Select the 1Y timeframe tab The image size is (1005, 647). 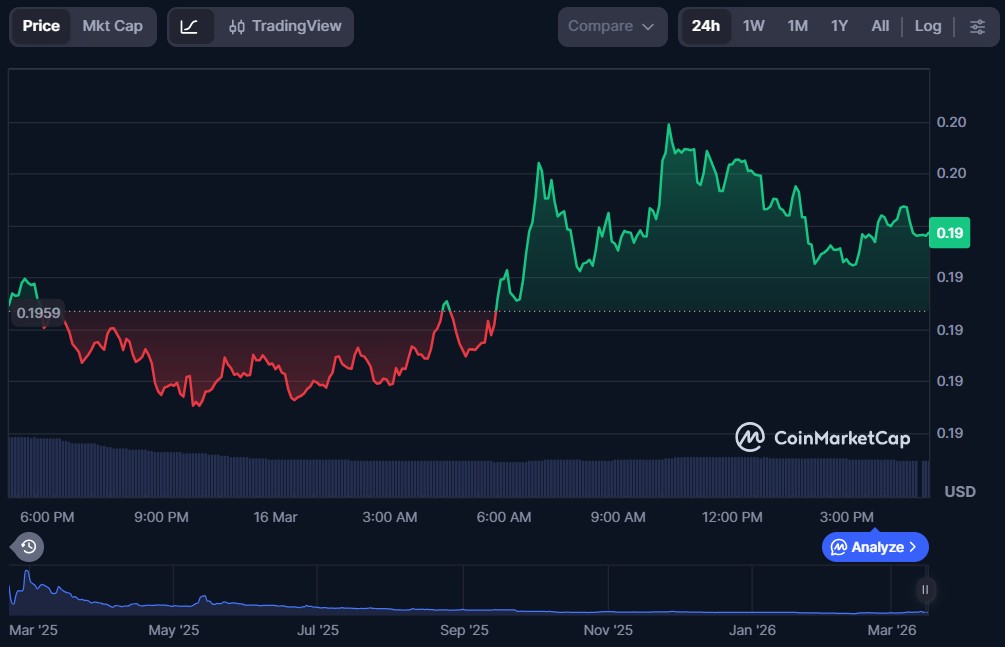tap(838, 26)
